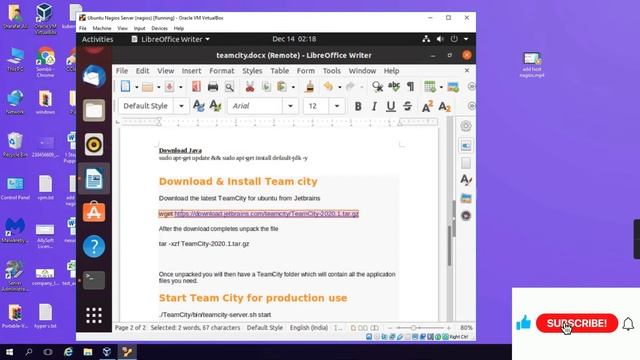This screenshot has height=360, width=640.
Task: Open Thunderbird Mail from Ubuntu dock
Action: [94, 76]
